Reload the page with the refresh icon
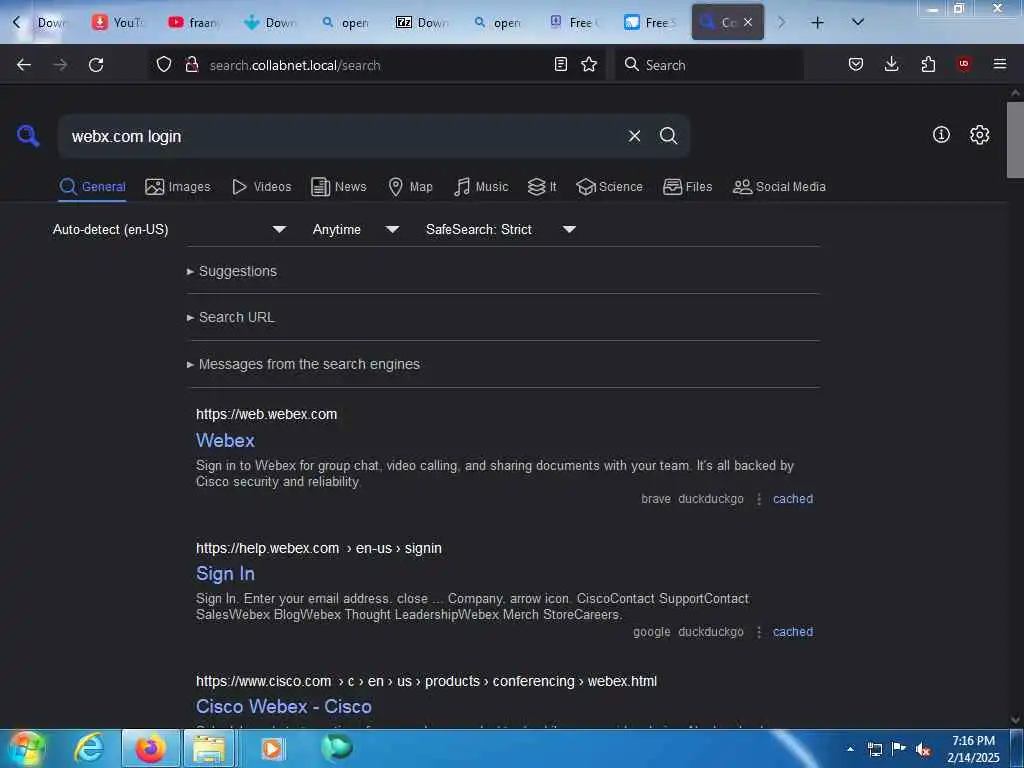The height and width of the screenshot is (768, 1024). click(x=96, y=65)
